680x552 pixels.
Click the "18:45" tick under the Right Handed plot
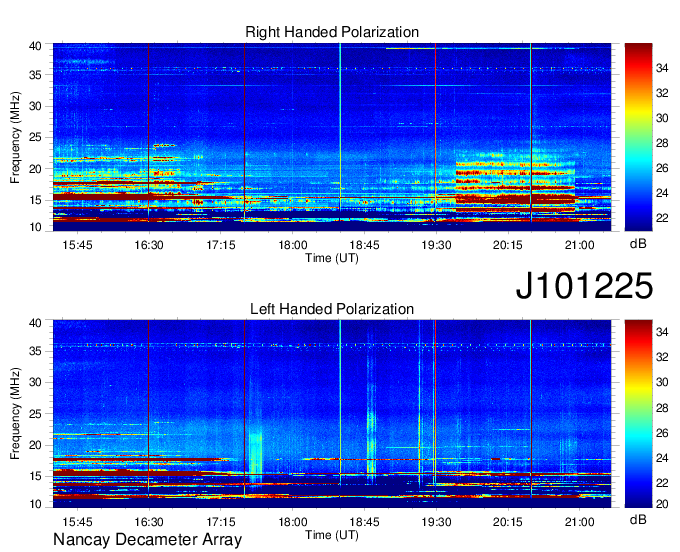364,245
